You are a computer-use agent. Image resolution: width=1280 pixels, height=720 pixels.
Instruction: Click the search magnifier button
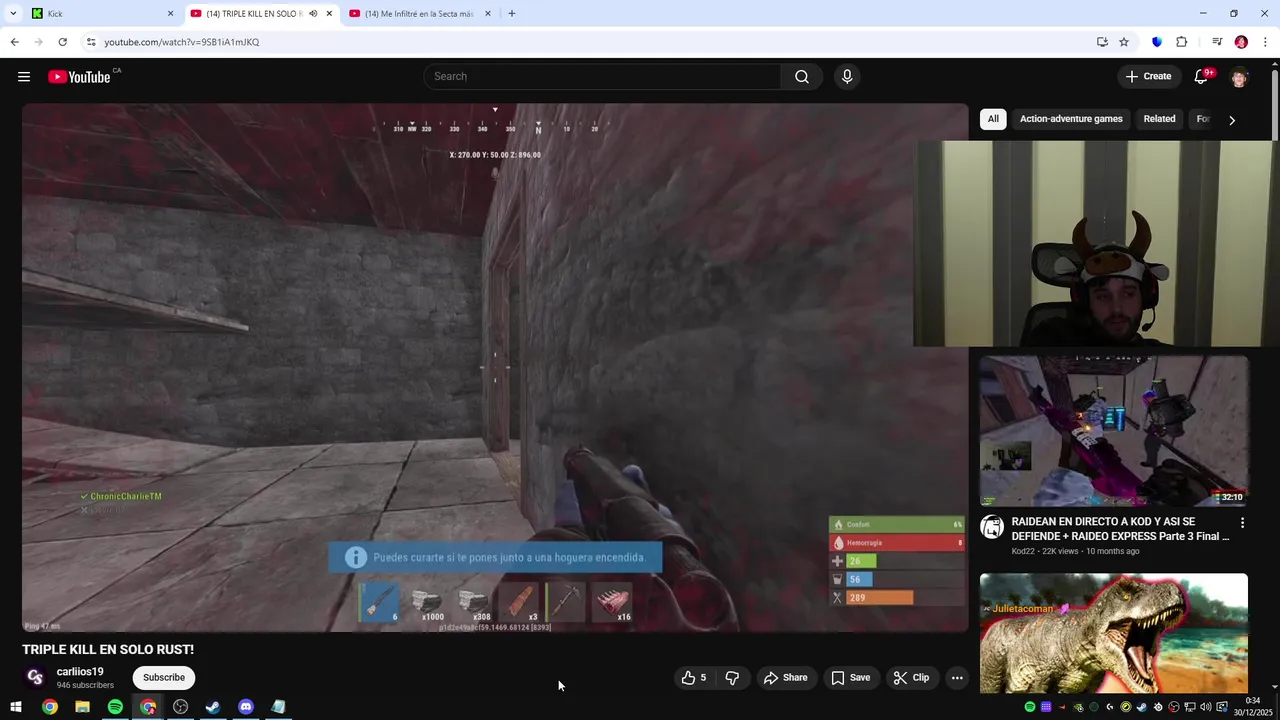pyautogui.click(x=802, y=77)
